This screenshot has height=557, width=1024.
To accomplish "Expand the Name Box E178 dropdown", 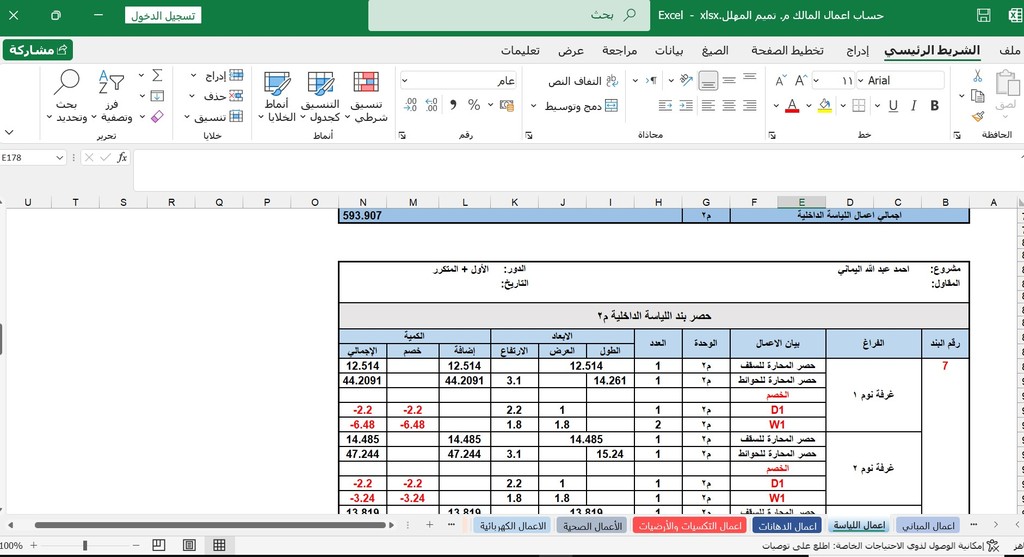I will coord(59,157).
